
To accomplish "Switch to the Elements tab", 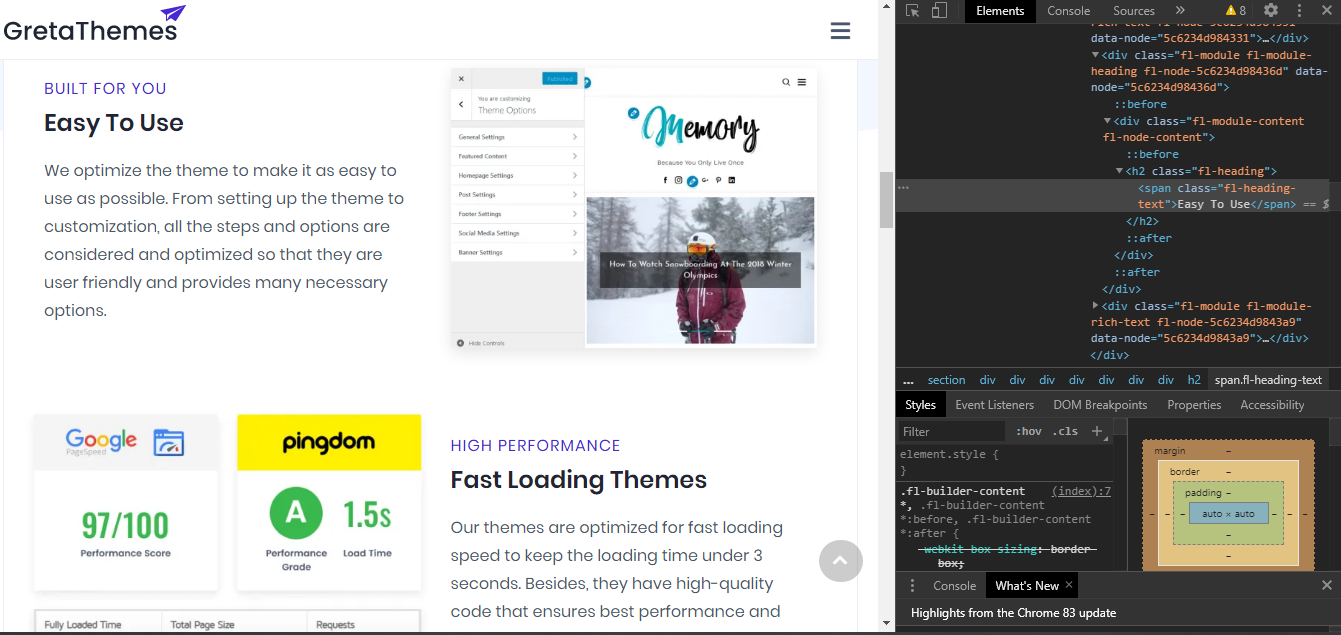I will [x=1000, y=11].
